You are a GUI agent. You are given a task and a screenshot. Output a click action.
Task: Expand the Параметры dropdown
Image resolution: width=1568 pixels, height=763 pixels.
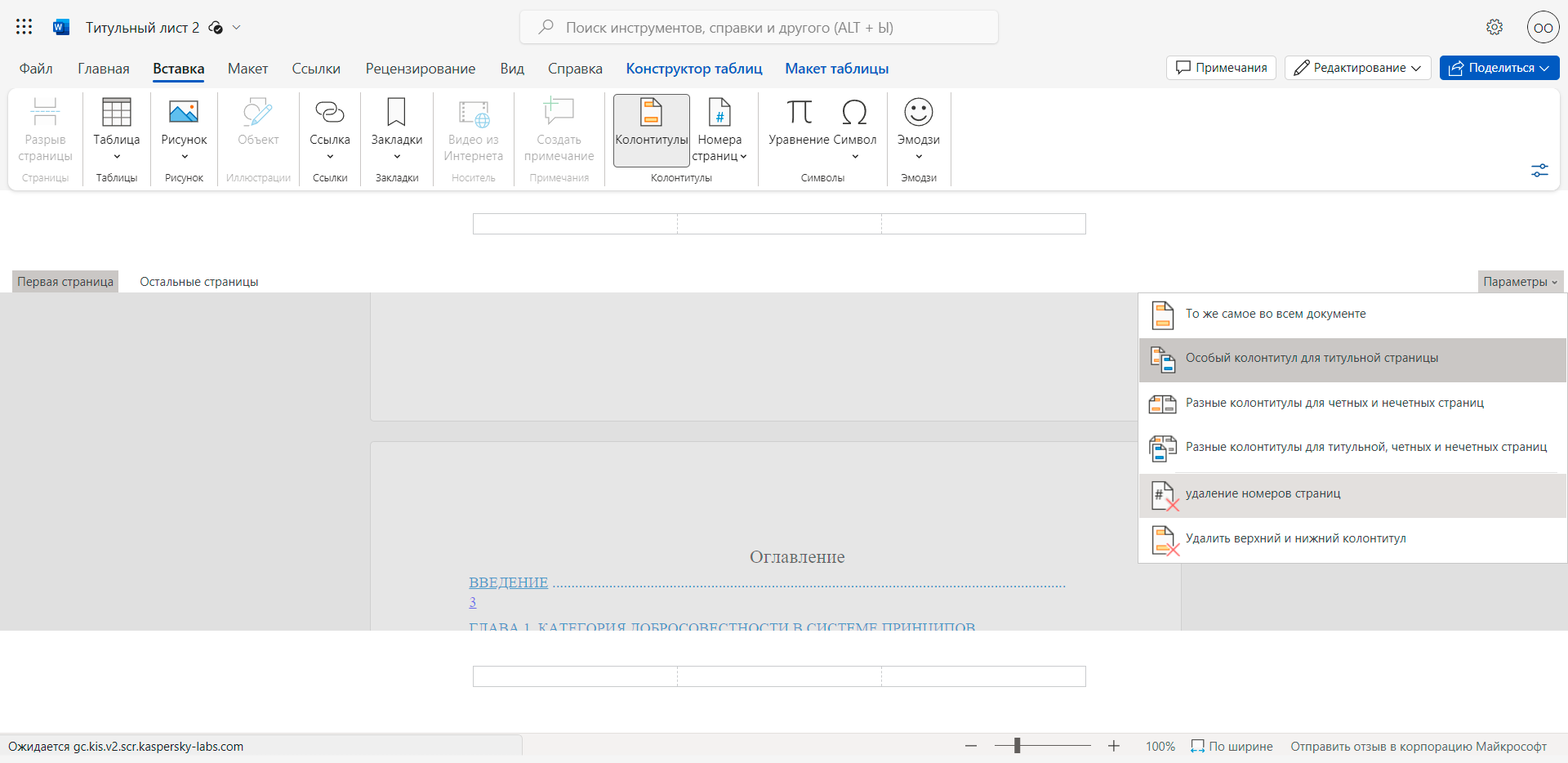[x=1521, y=282]
